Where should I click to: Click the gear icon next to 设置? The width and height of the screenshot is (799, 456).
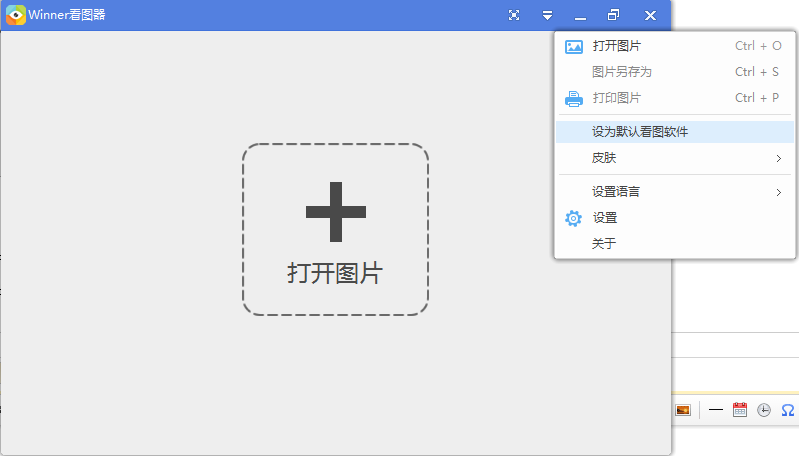coord(573,218)
